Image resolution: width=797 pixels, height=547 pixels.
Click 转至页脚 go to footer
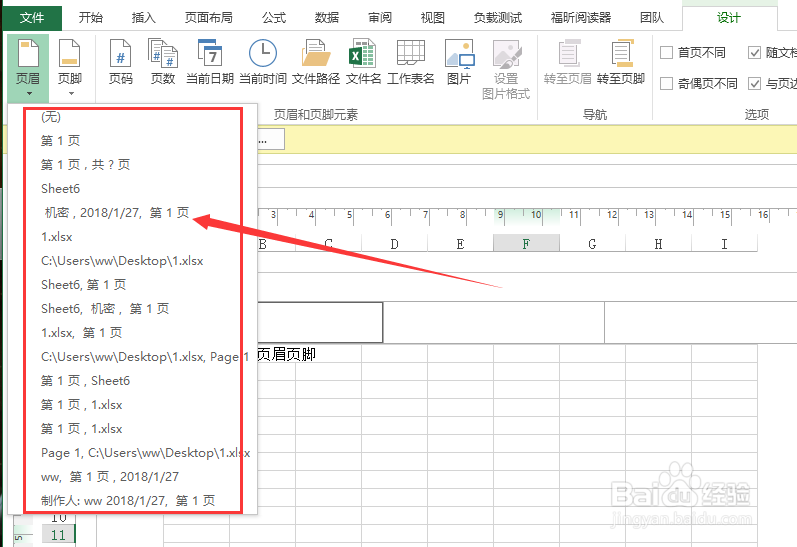621,62
